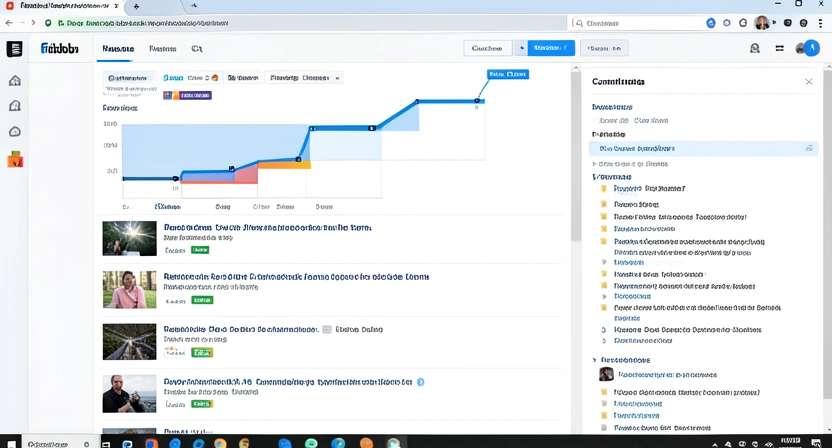Open title link beside man-with-camera thumbnail
This screenshot has width=832, height=448.
(x=288, y=382)
